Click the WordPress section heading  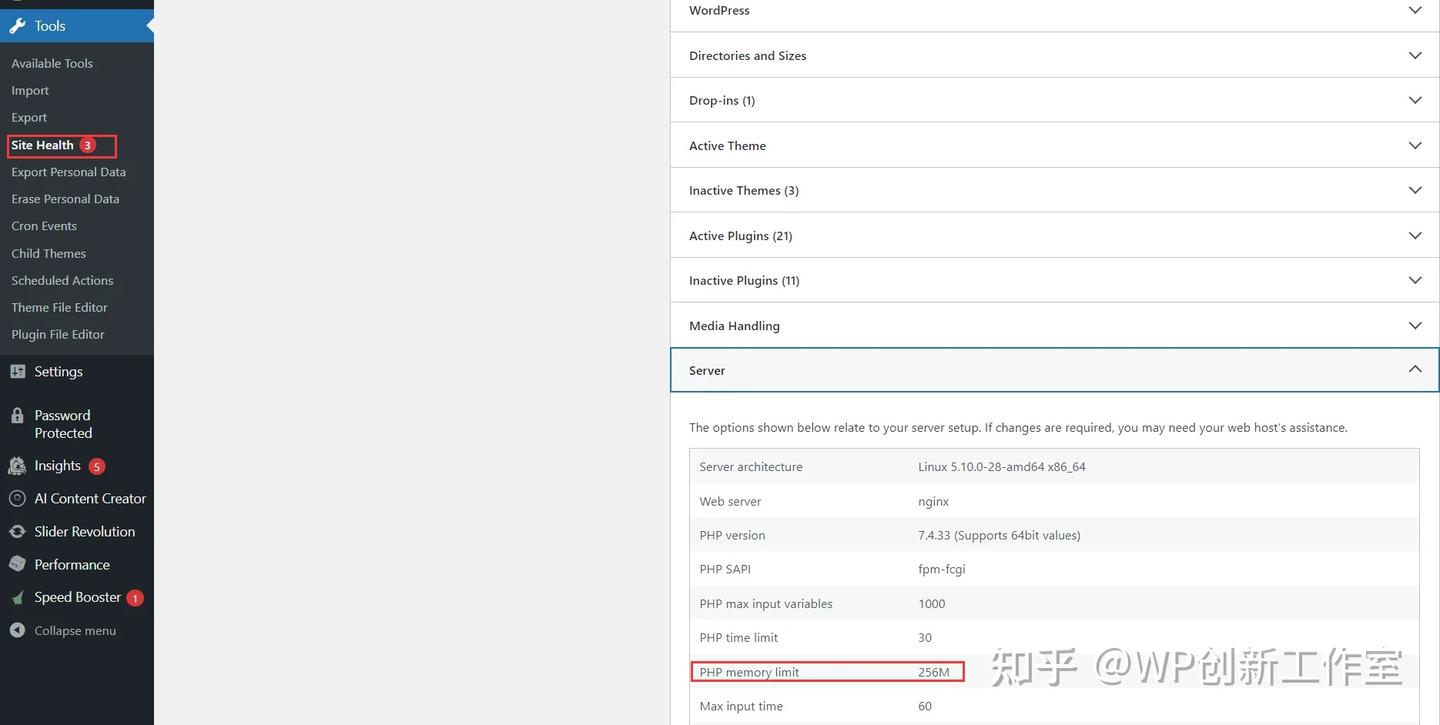coord(719,10)
